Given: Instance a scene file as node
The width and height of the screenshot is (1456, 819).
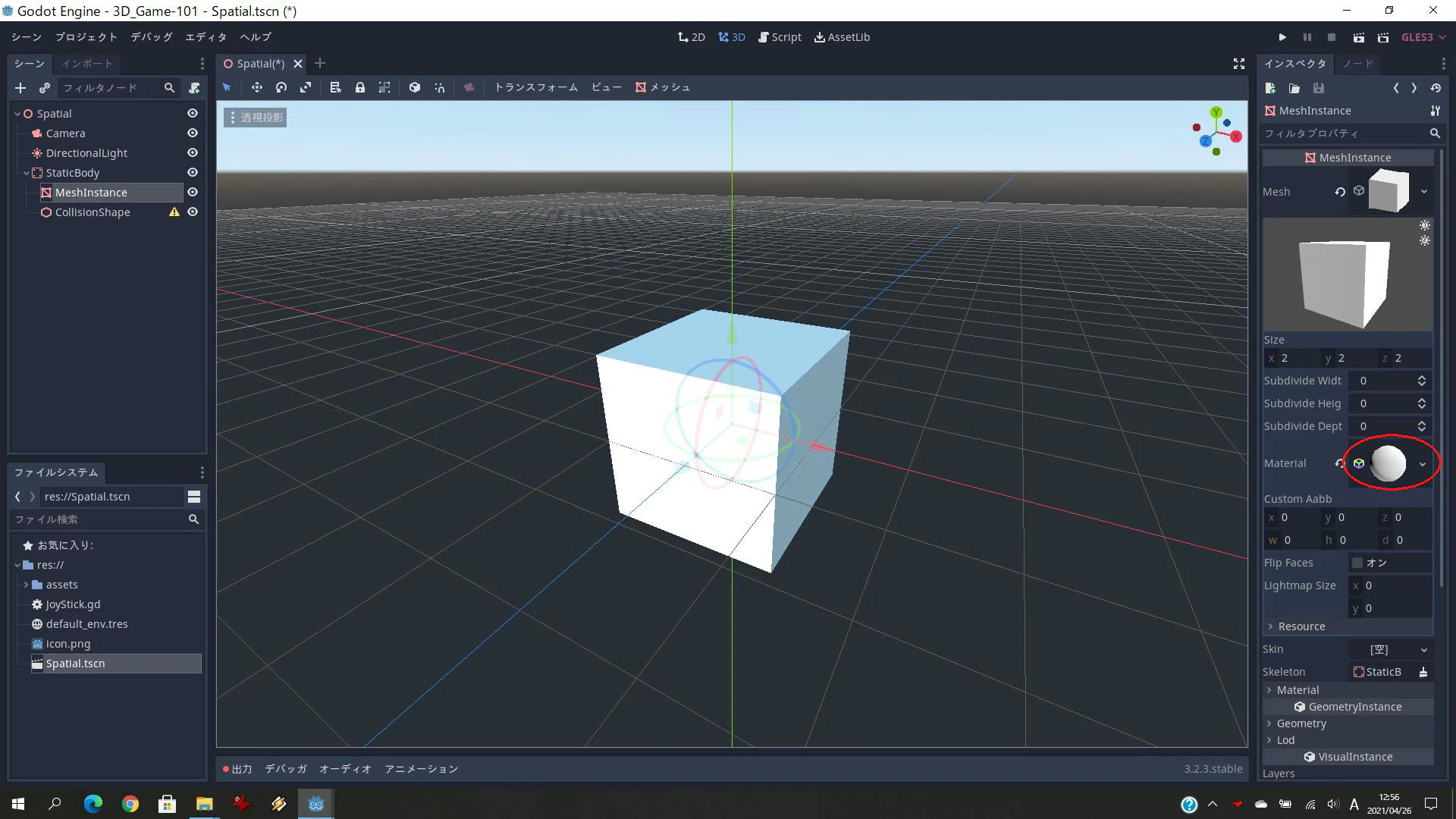Looking at the screenshot, I should pyautogui.click(x=45, y=88).
